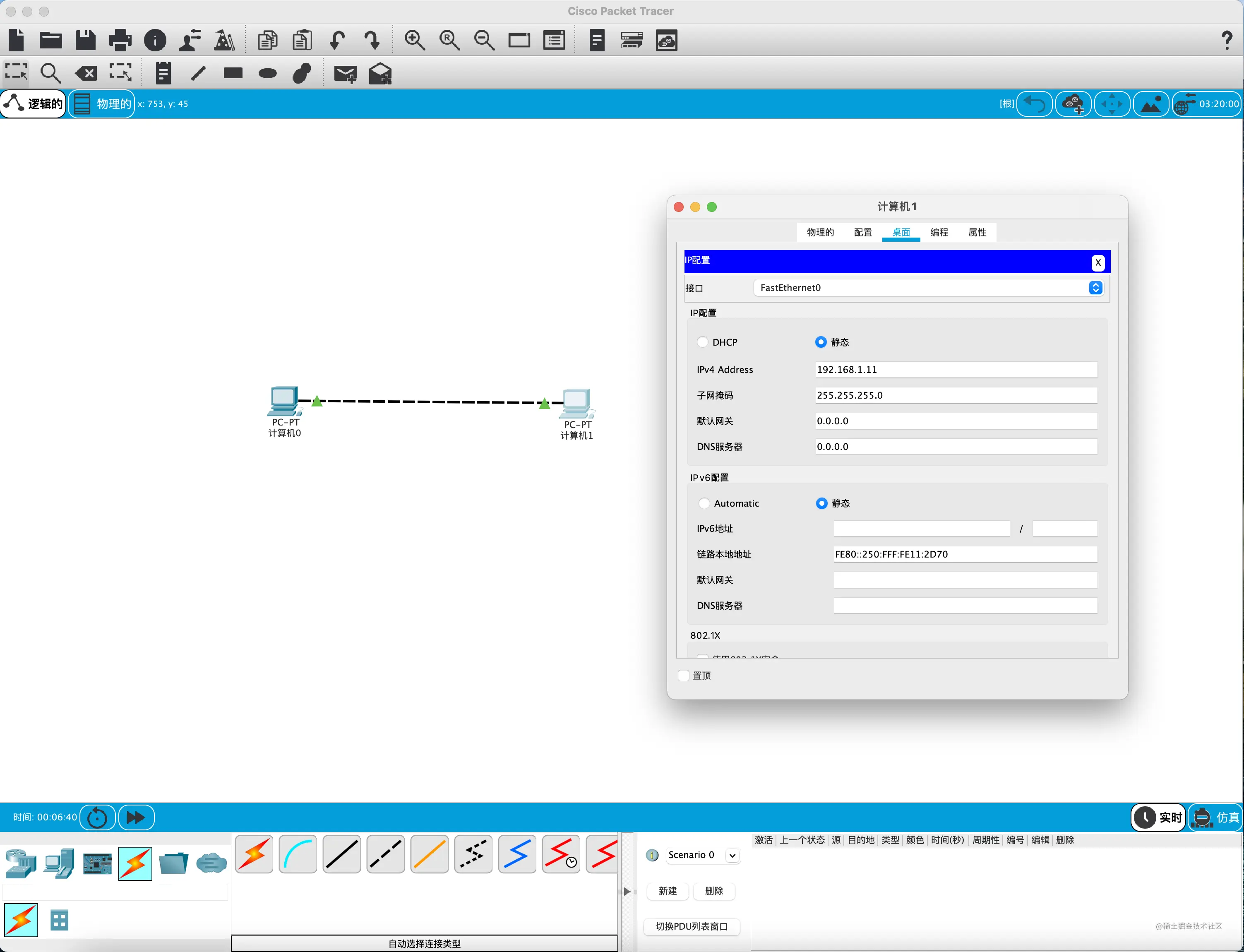The width and height of the screenshot is (1244, 952).
Task: Click the IPv4 Address field
Action: click(x=956, y=370)
